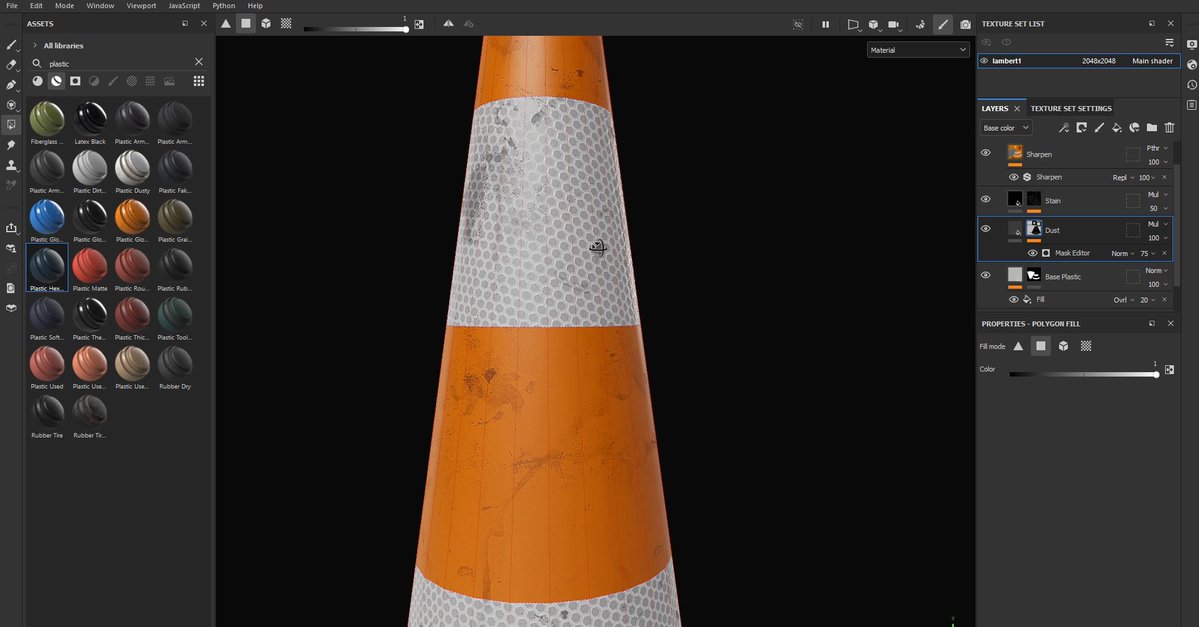Open Sharpen layer Pthr blend mode dropdown

point(1157,148)
